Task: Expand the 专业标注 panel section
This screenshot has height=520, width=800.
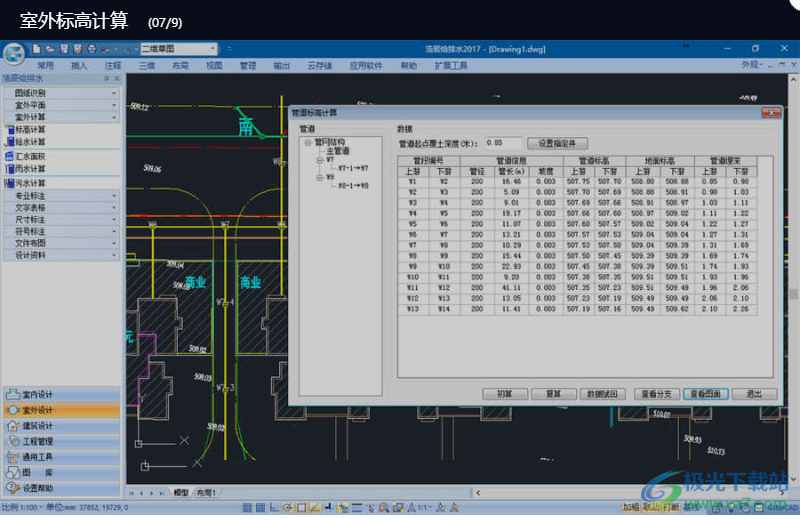Action: point(62,196)
